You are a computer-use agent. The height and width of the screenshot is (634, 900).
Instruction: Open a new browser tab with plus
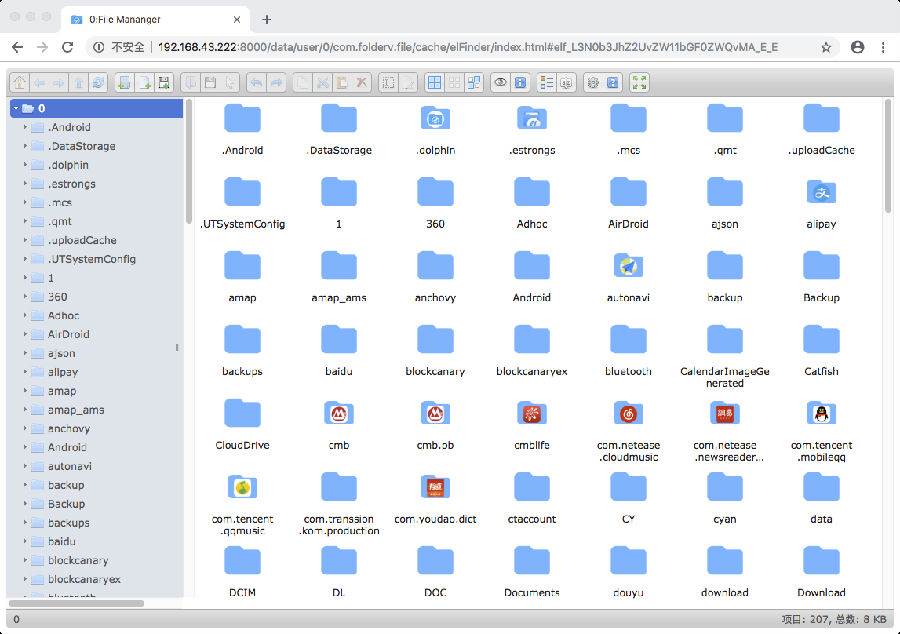coord(266,20)
